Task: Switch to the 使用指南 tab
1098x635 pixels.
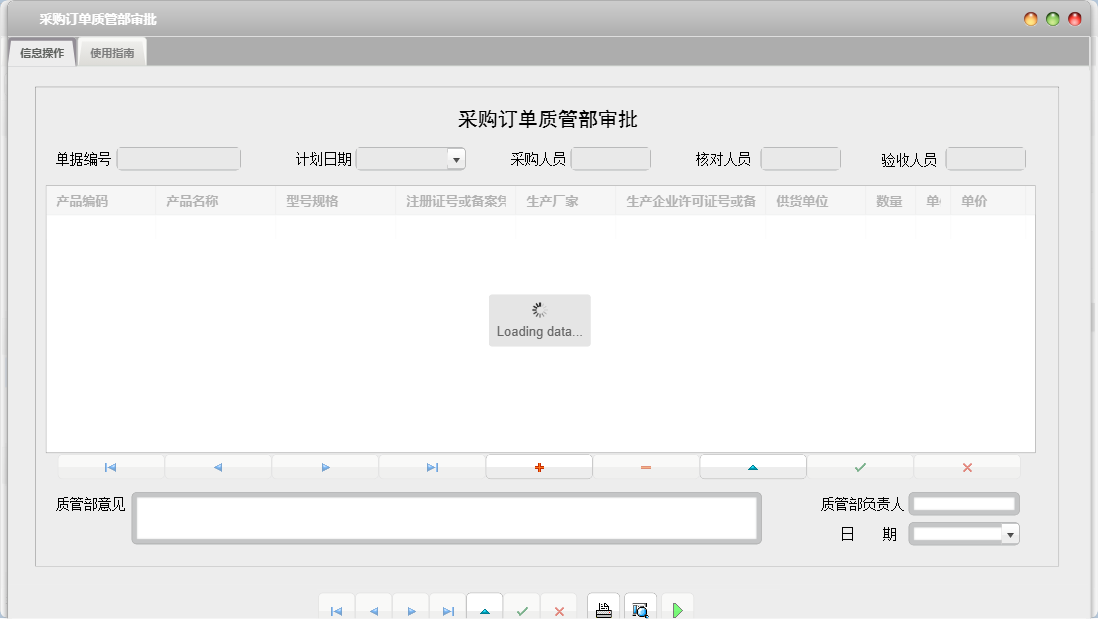Action: pyautogui.click(x=111, y=51)
